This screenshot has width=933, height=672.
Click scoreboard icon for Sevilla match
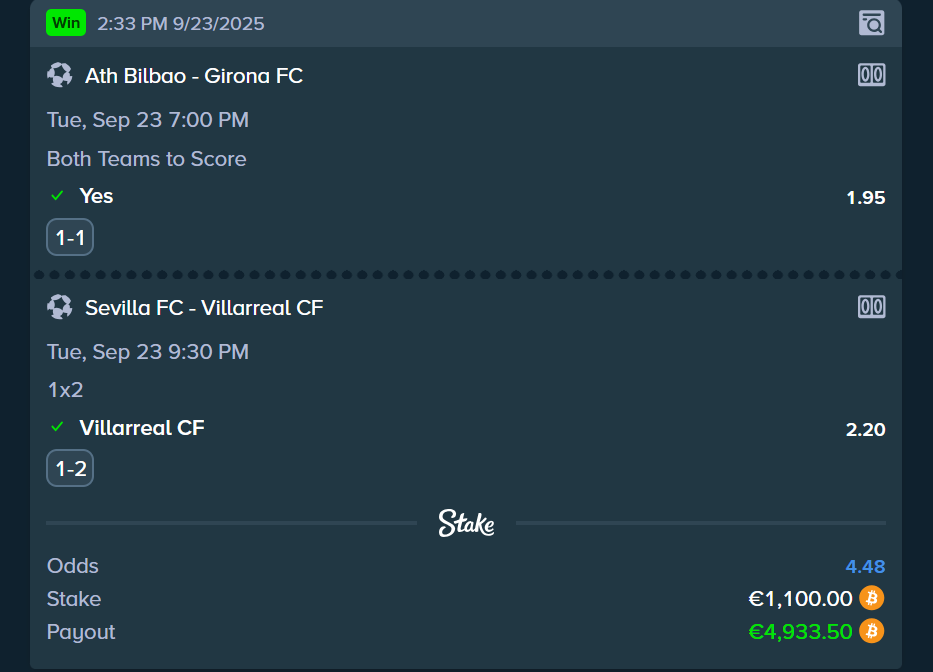(872, 307)
